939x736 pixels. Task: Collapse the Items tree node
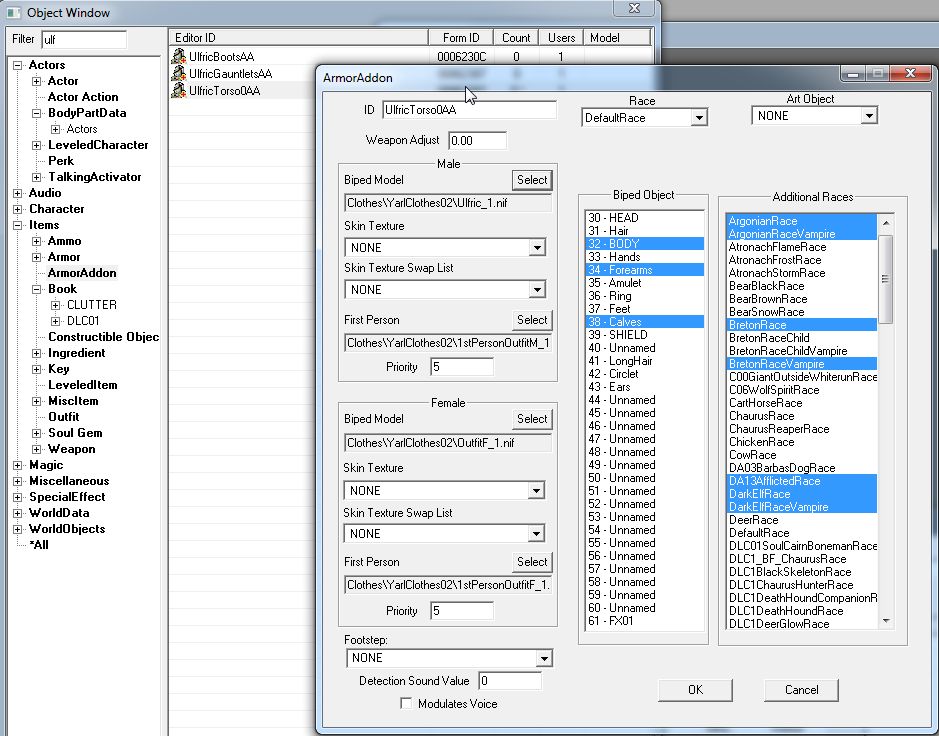pyautogui.click(x=18, y=225)
